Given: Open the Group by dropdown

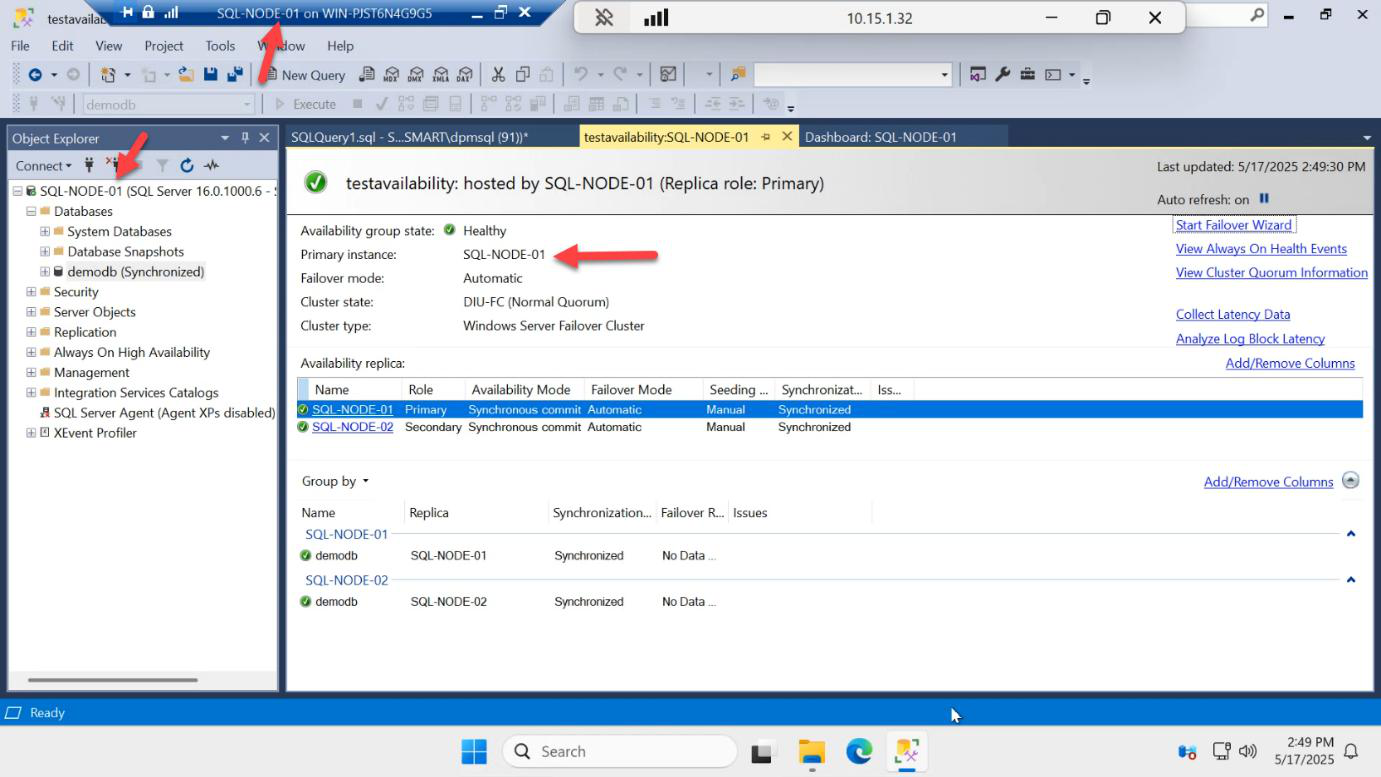Looking at the screenshot, I should 336,481.
